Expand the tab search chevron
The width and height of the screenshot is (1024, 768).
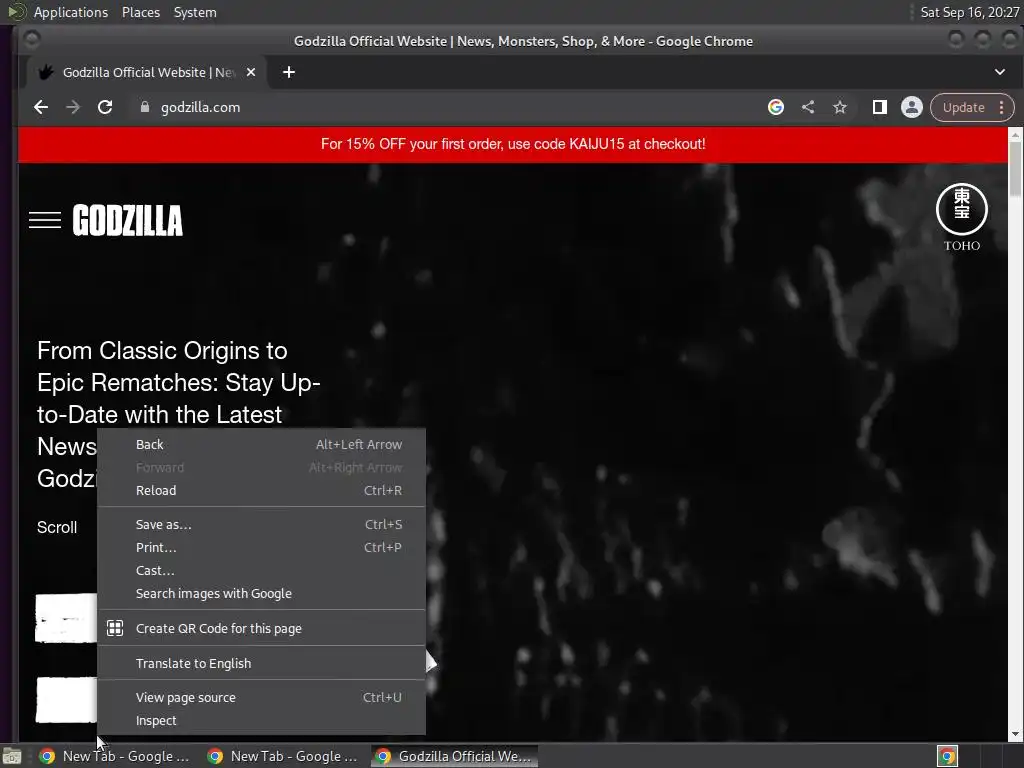[x=1000, y=72]
